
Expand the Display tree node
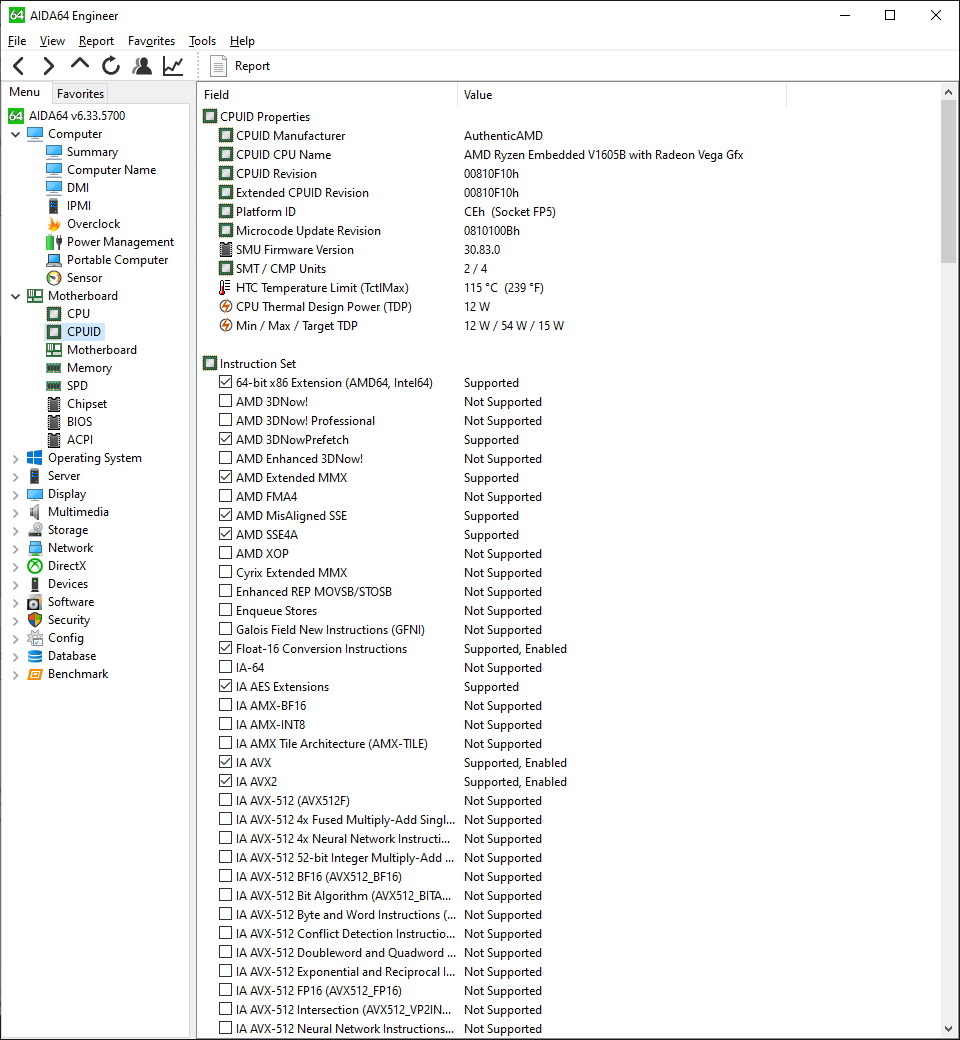[15, 494]
